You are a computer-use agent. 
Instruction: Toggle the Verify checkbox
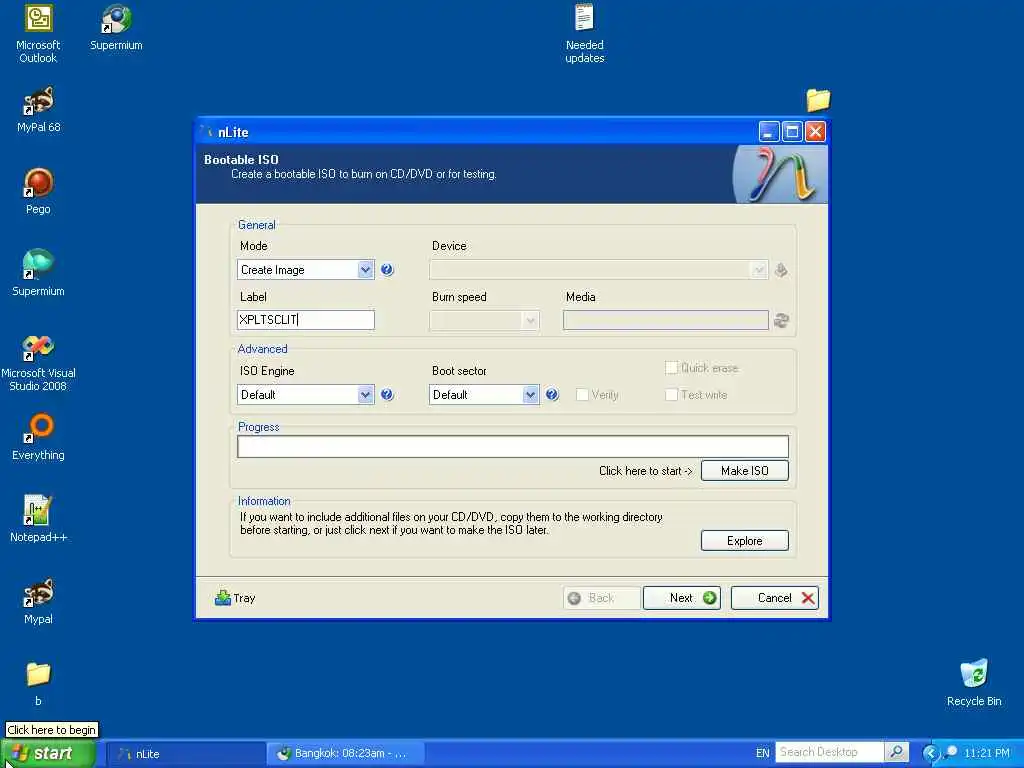pos(582,394)
